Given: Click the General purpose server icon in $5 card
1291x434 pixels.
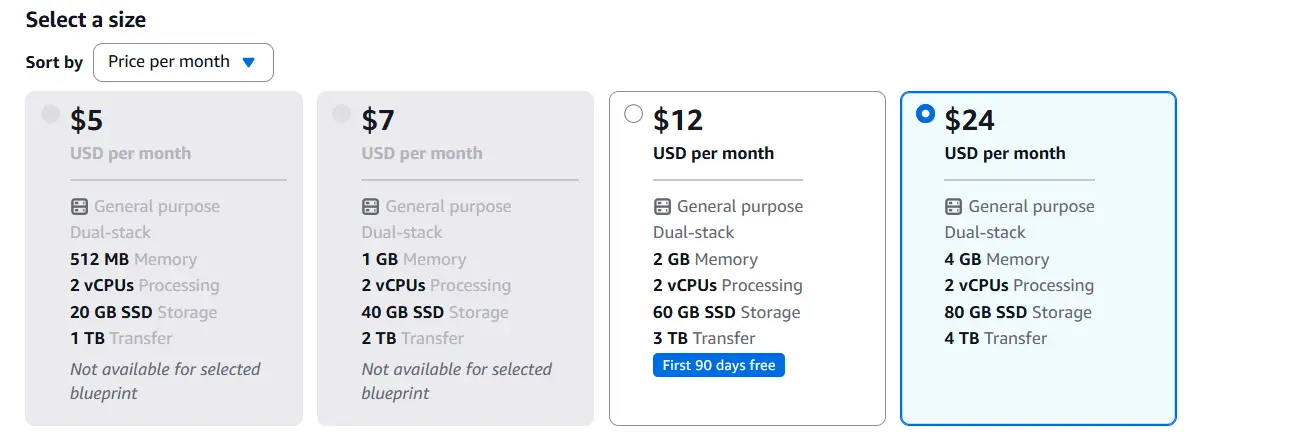Looking at the screenshot, I should [x=79, y=207].
